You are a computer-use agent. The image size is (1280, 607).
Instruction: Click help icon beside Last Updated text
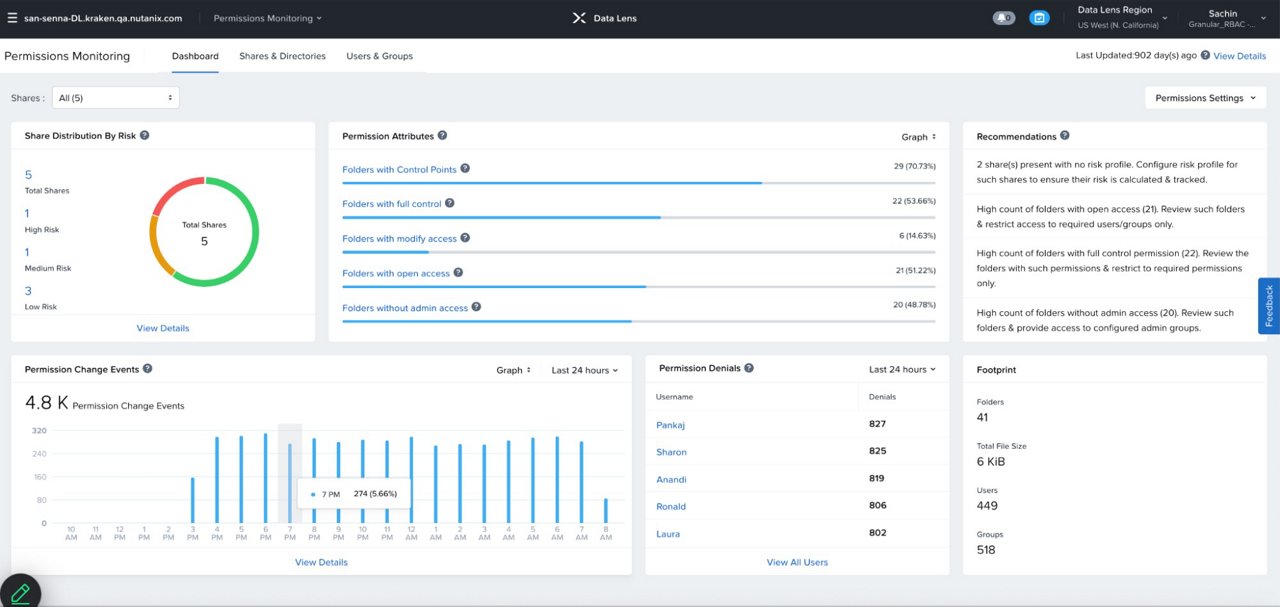(x=1205, y=56)
